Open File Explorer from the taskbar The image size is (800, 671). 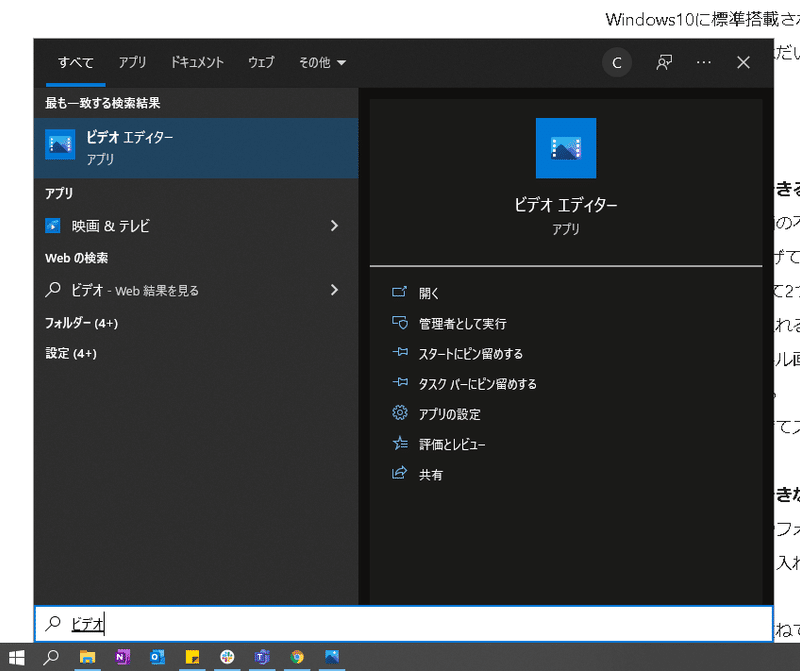click(87, 657)
